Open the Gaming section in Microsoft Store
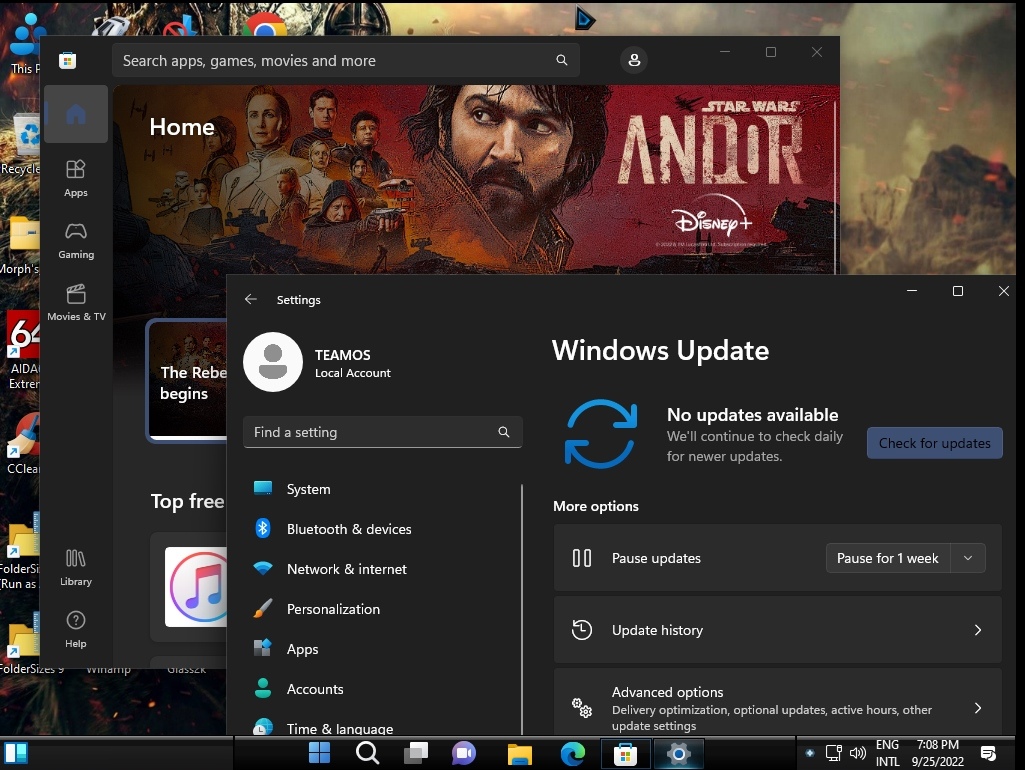Screen dimensions: 1025x770 click(76, 239)
